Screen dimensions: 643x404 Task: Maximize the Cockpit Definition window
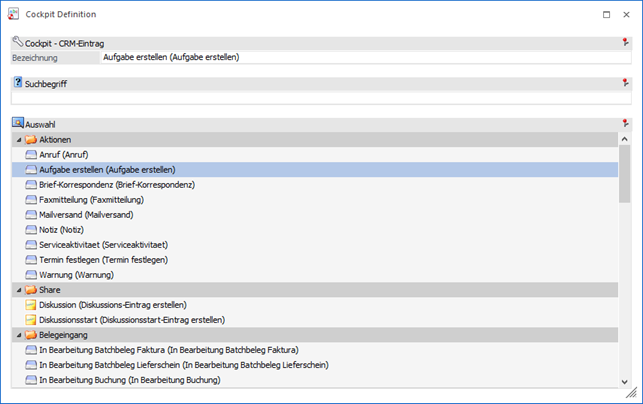point(606,14)
